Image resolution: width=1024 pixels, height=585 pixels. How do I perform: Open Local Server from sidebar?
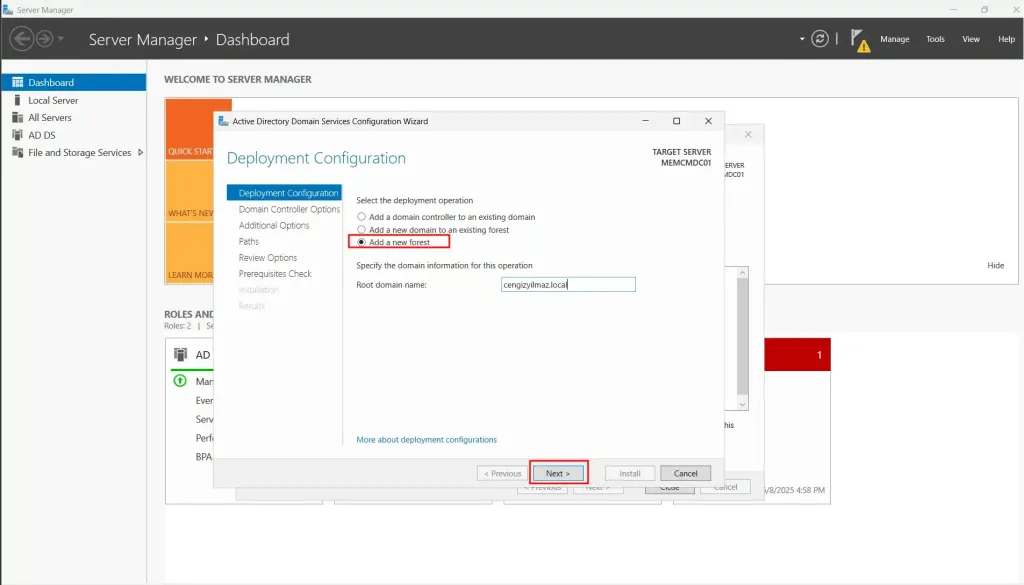52,100
